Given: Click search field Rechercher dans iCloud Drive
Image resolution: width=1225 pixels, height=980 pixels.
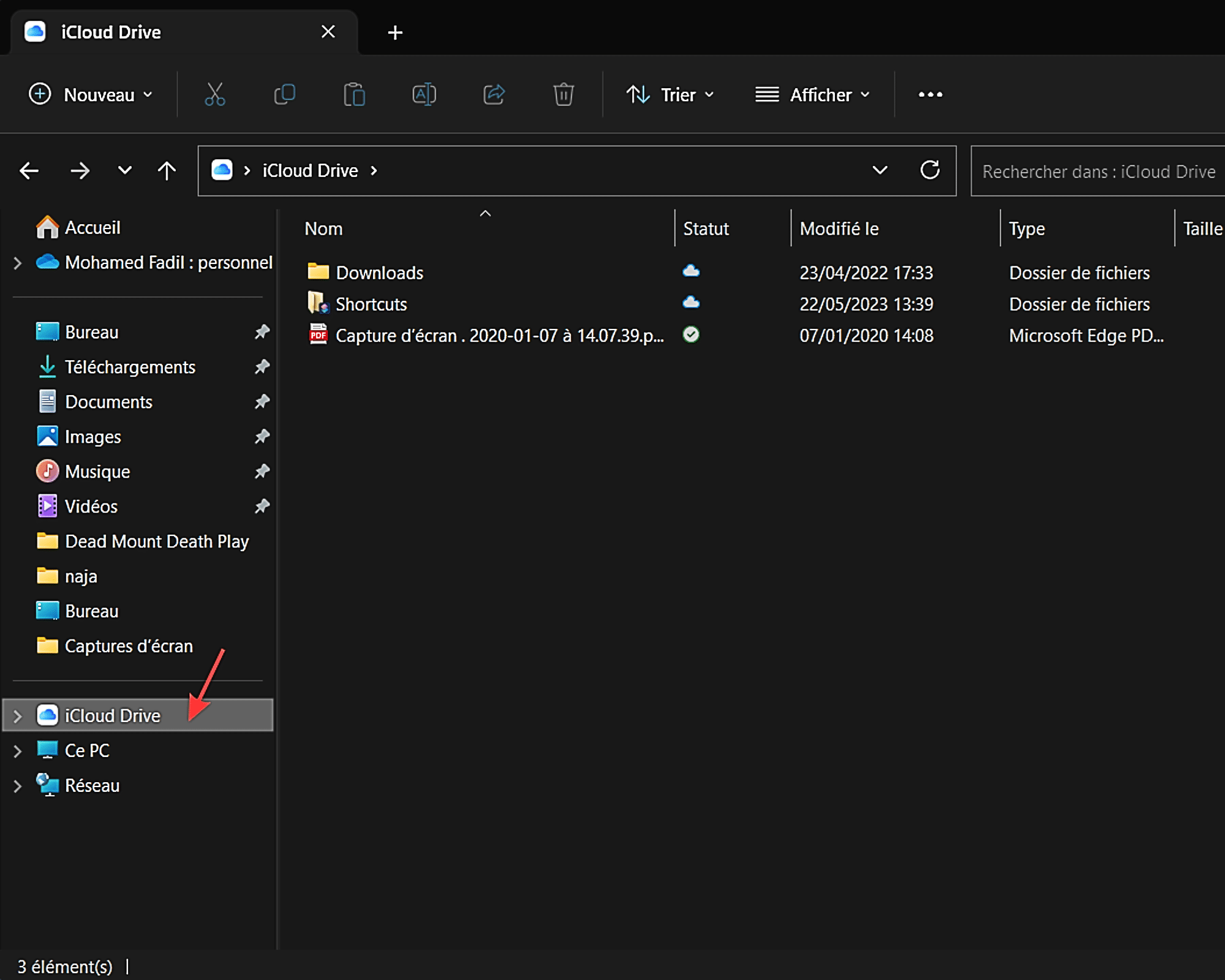Looking at the screenshot, I should tap(1098, 171).
